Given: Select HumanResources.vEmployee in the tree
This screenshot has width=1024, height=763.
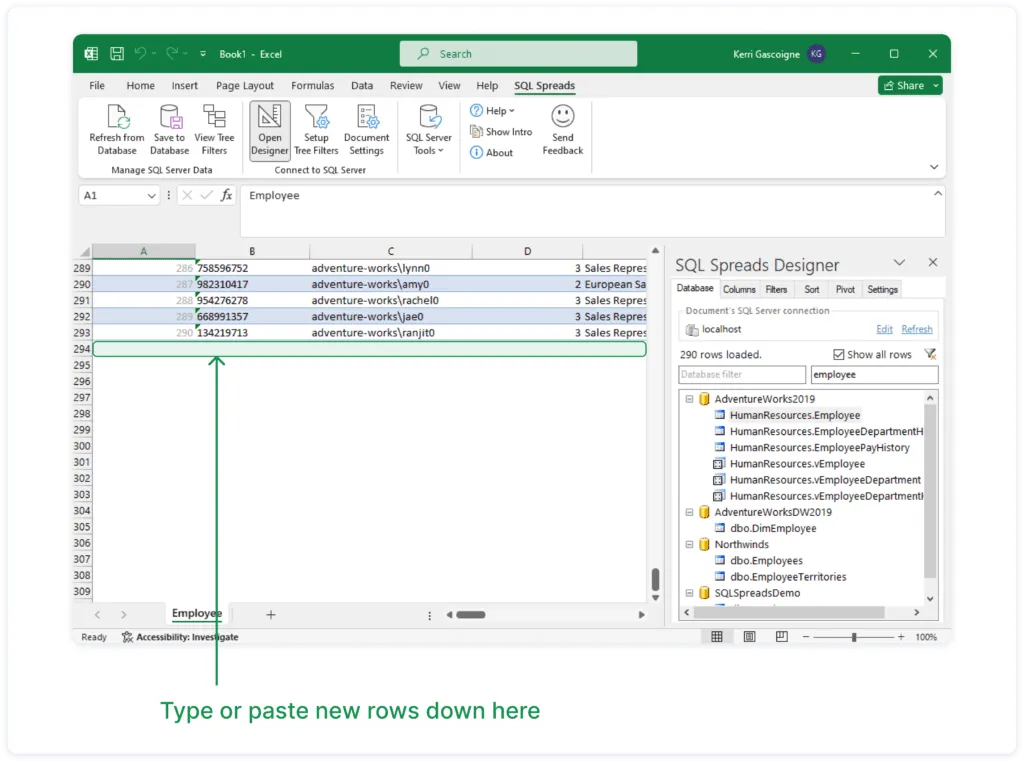Looking at the screenshot, I should pyautogui.click(x=796, y=464).
